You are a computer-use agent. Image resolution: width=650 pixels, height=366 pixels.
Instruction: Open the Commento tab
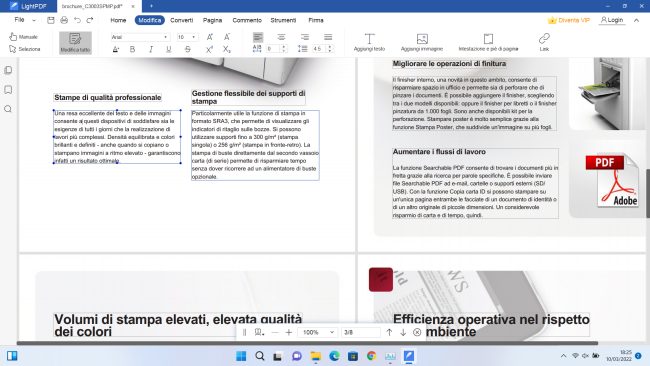click(247, 20)
